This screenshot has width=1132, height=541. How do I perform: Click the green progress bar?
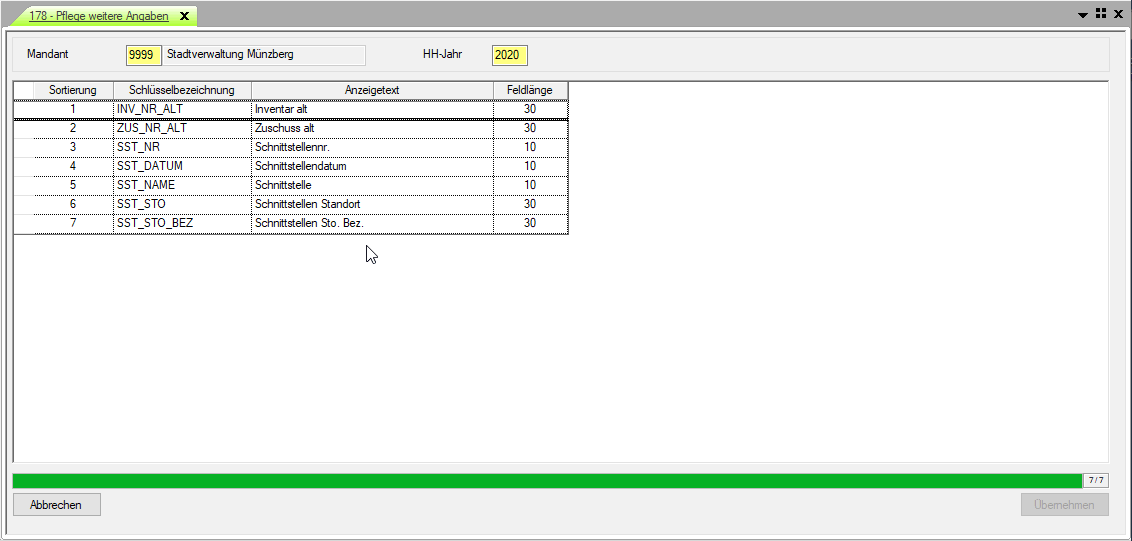coord(546,481)
